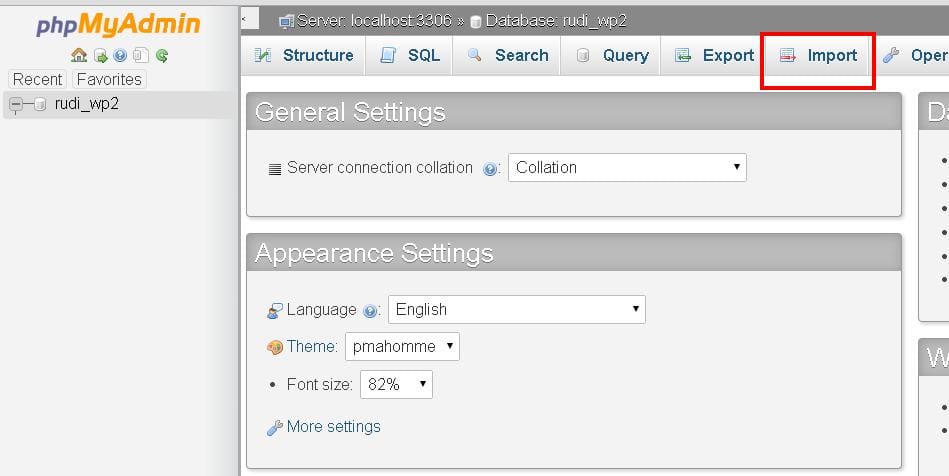Collapse the rudi_wp2 tree node
The width and height of the screenshot is (949, 476).
pos(16,105)
